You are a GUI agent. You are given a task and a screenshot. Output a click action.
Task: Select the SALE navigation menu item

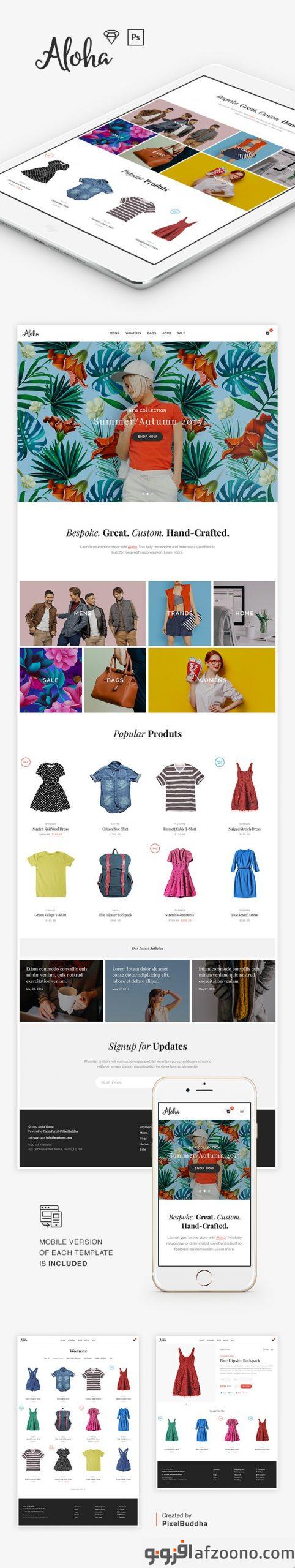pyautogui.click(x=181, y=333)
